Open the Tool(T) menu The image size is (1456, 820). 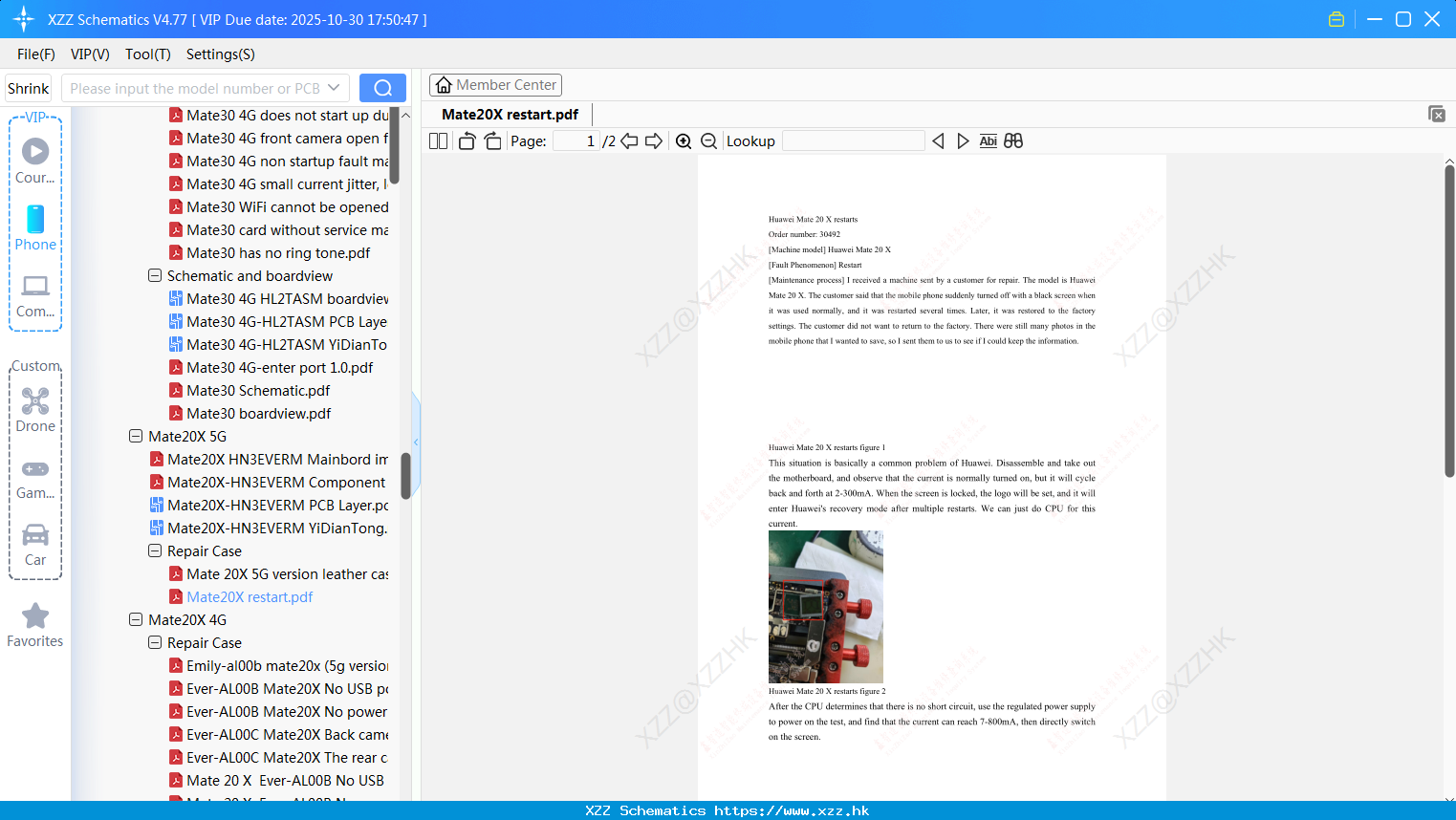pyautogui.click(x=148, y=54)
